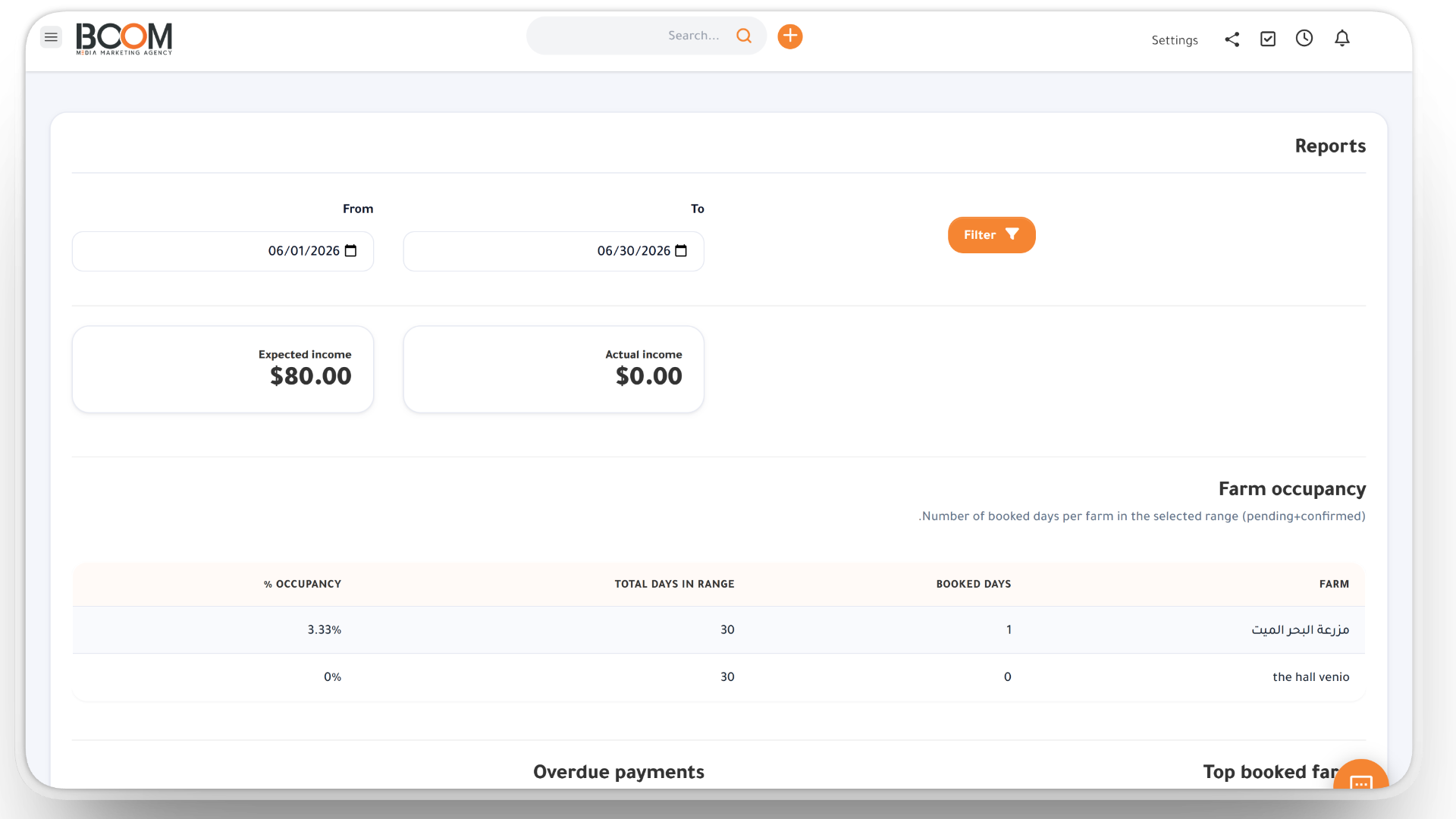Open the hamburger sidebar menu
This screenshot has height=819, width=1456.
pyautogui.click(x=51, y=36)
